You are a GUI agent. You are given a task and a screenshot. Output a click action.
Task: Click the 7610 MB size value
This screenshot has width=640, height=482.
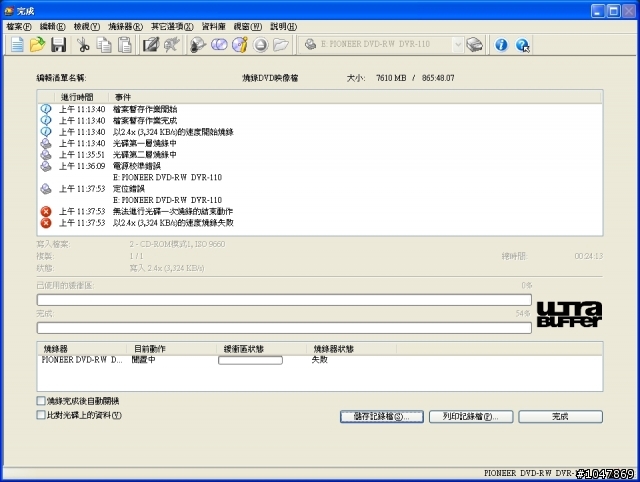pos(391,78)
